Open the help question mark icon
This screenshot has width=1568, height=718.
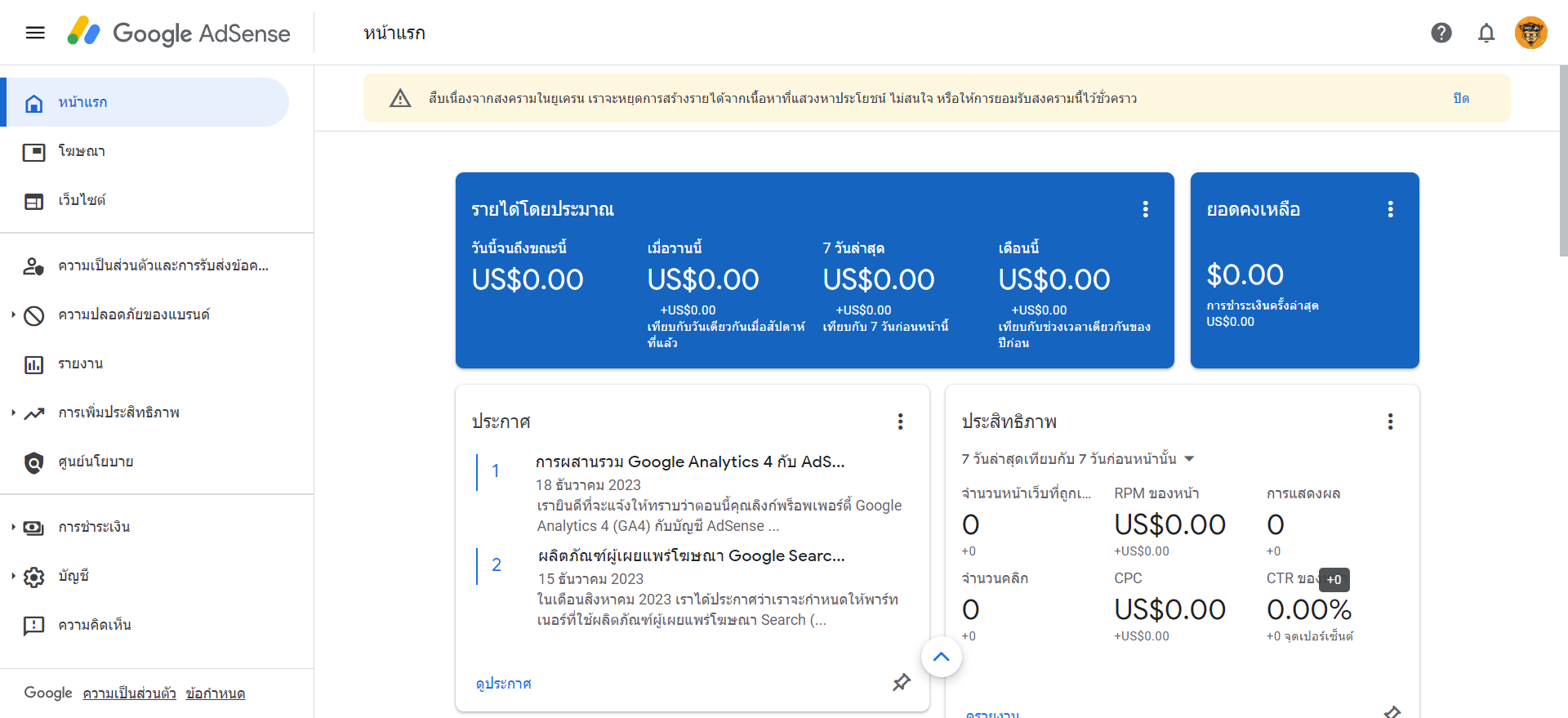[1441, 33]
